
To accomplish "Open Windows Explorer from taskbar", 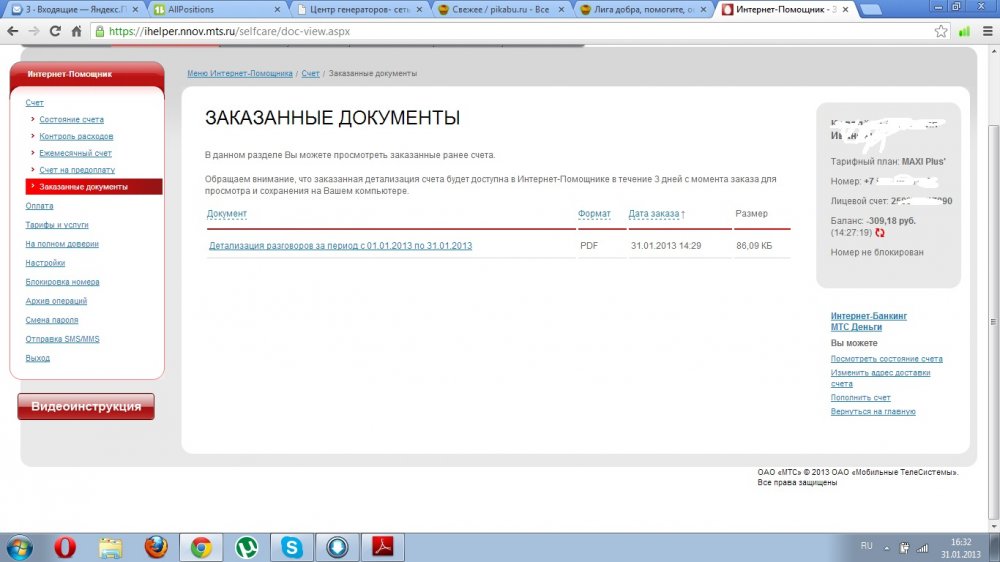I will (x=110, y=547).
